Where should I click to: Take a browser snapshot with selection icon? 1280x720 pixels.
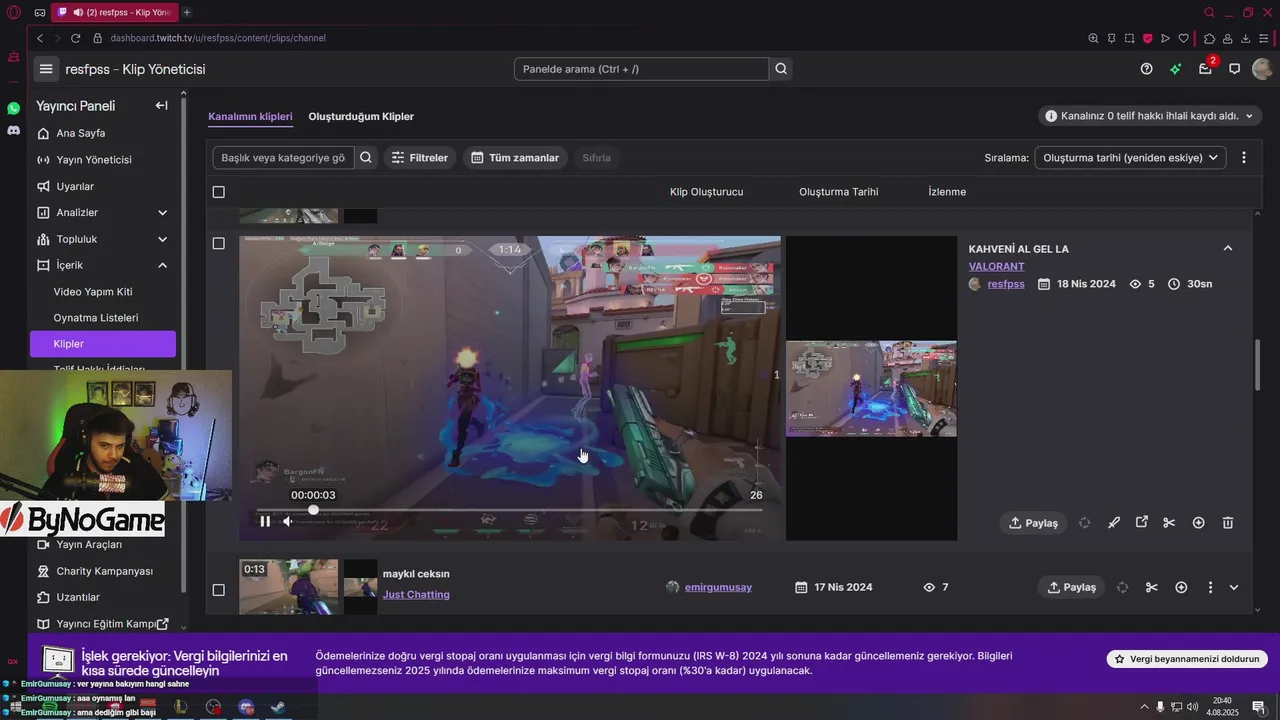[x=1129, y=38]
